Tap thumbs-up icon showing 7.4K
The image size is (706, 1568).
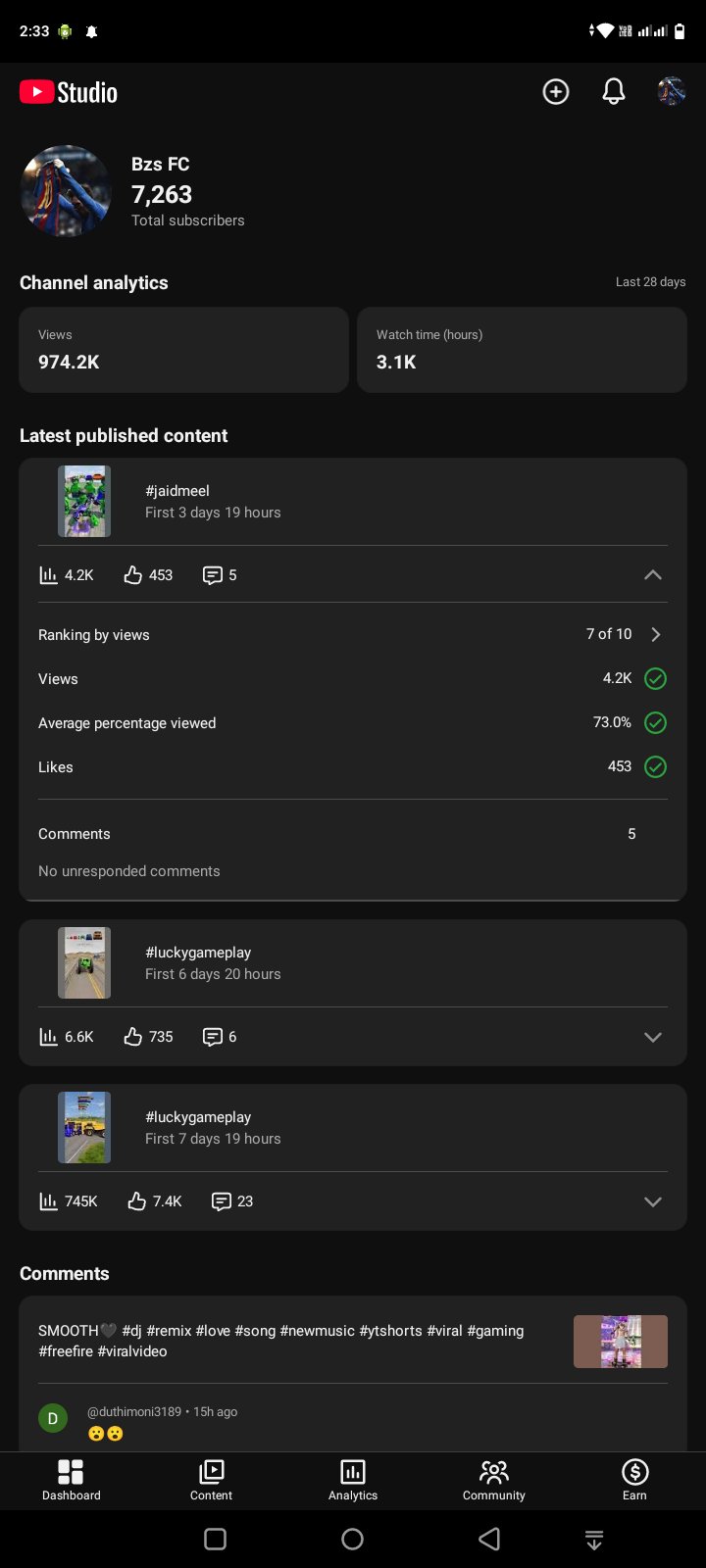point(137,1201)
